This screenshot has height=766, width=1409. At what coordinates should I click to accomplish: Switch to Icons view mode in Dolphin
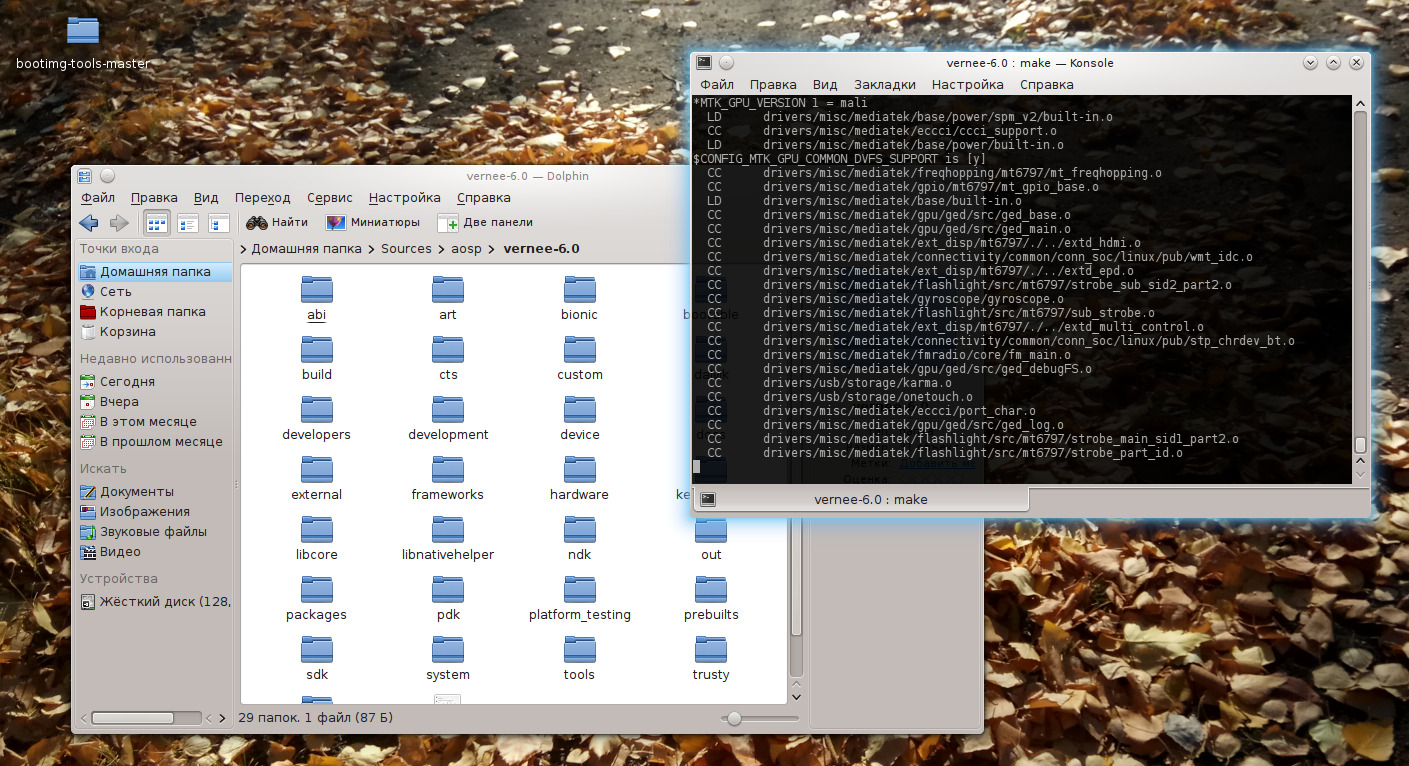[157, 223]
